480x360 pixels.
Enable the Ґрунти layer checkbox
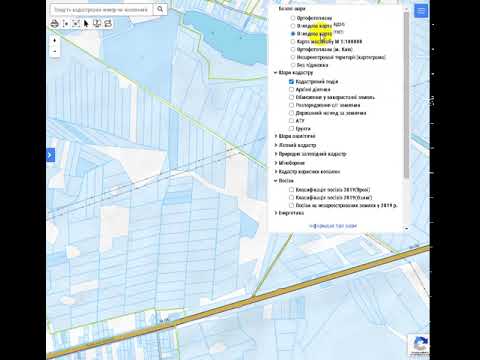(x=291, y=129)
